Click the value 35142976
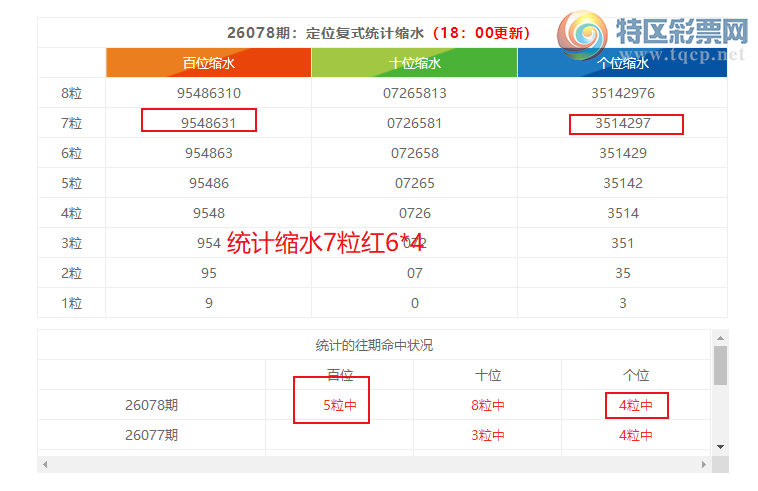 (x=623, y=93)
